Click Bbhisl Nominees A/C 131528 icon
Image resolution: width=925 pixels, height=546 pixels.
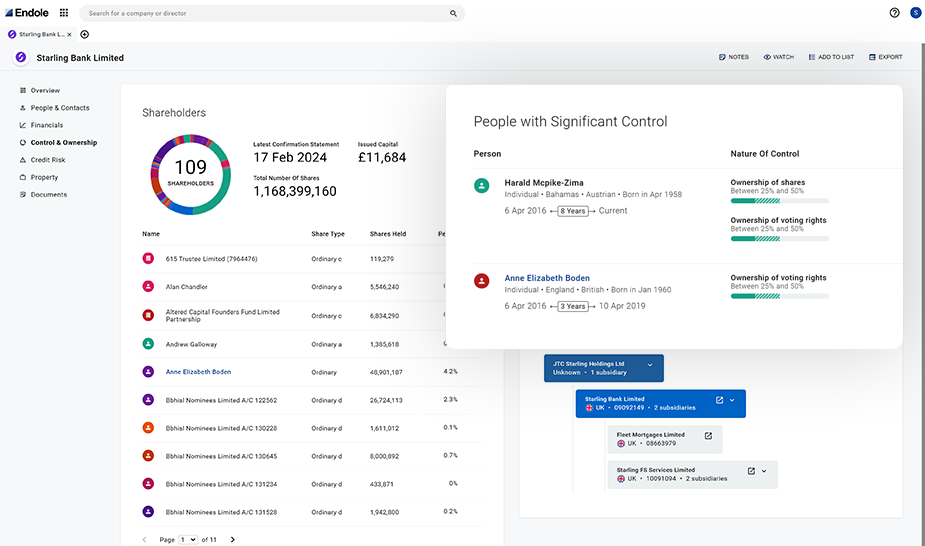tap(148, 512)
